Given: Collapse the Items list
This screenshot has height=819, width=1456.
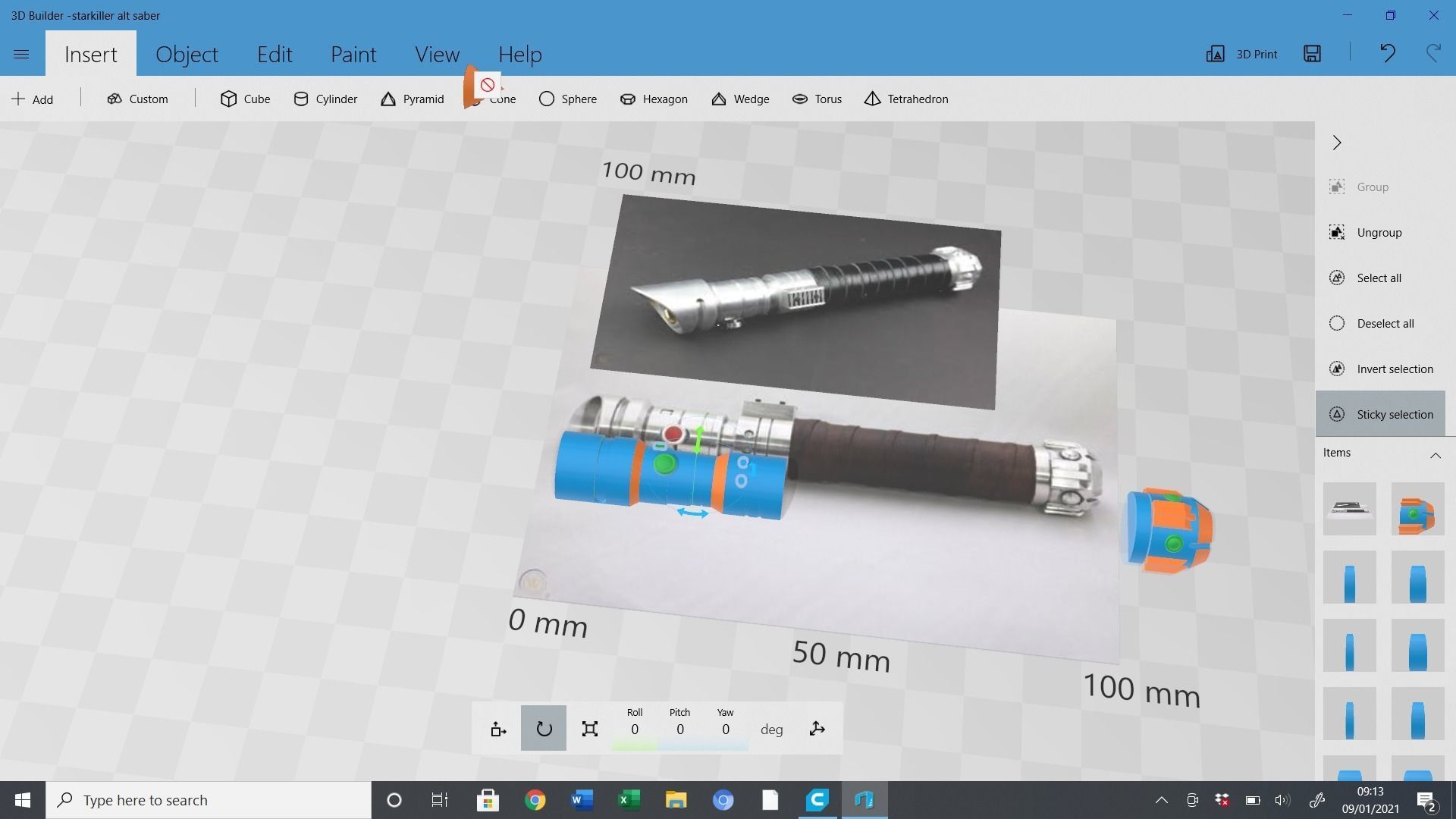Looking at the screenshot, I should 1435,455.
